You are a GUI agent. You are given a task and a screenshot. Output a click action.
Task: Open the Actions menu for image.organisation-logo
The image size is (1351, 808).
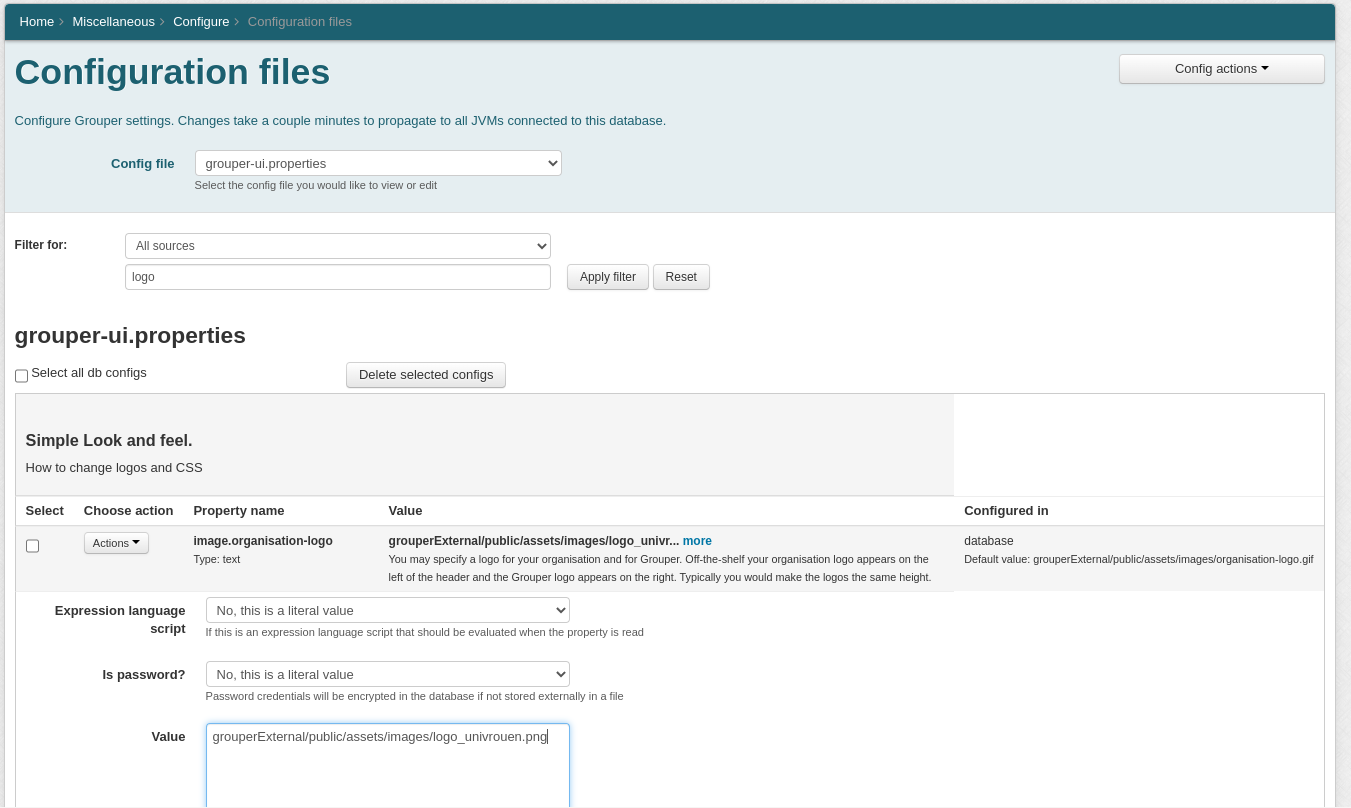point(116,543)
